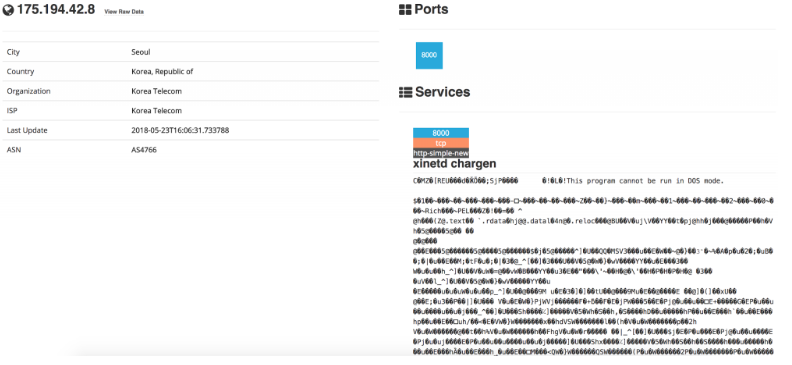Click the orange tcp tag

440,143
